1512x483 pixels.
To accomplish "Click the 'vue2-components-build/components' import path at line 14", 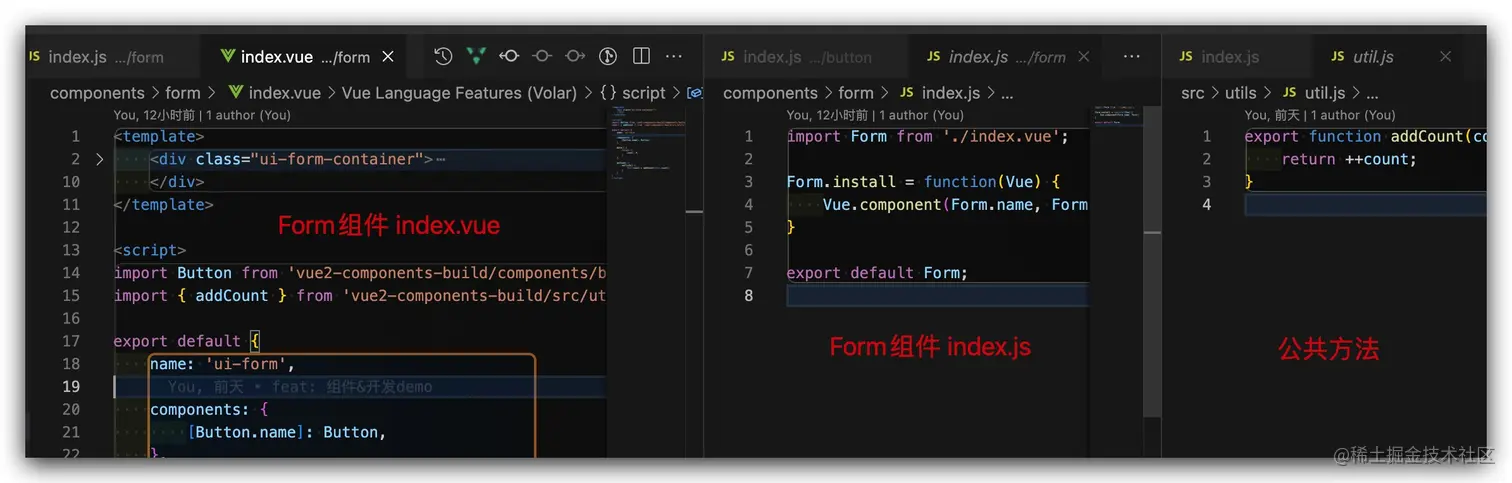I will pyautogui.click(x=447, y=273).
